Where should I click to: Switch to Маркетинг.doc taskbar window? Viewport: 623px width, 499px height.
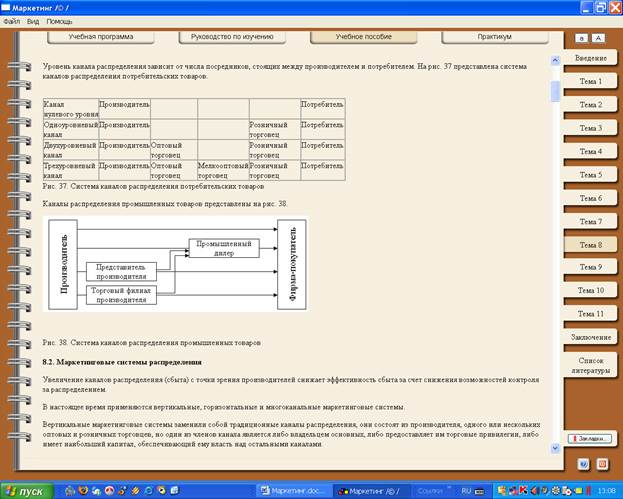point(294,491)
